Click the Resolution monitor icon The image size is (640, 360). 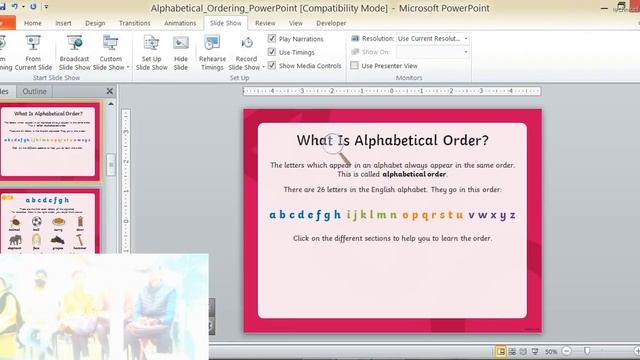coord(355,38)
